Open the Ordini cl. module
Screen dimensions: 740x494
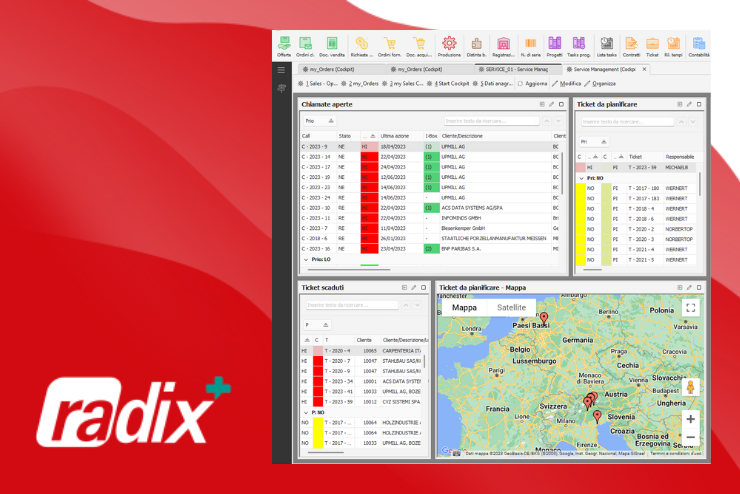[305, 47]
